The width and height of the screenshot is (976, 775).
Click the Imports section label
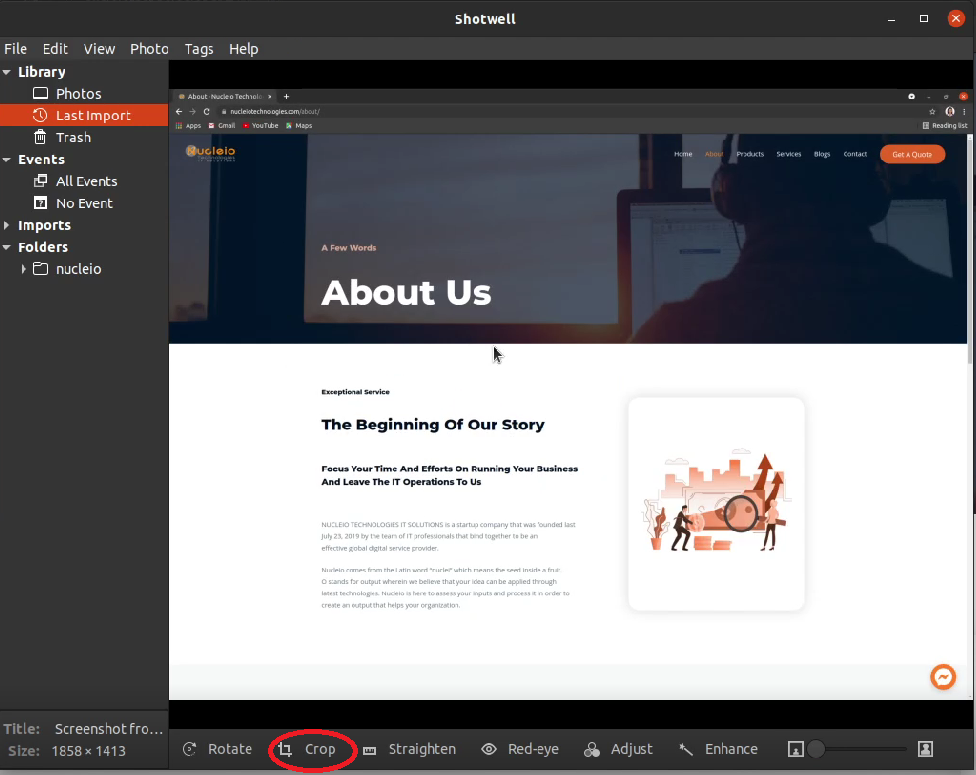pyautogui.click(x=44, y=225)
